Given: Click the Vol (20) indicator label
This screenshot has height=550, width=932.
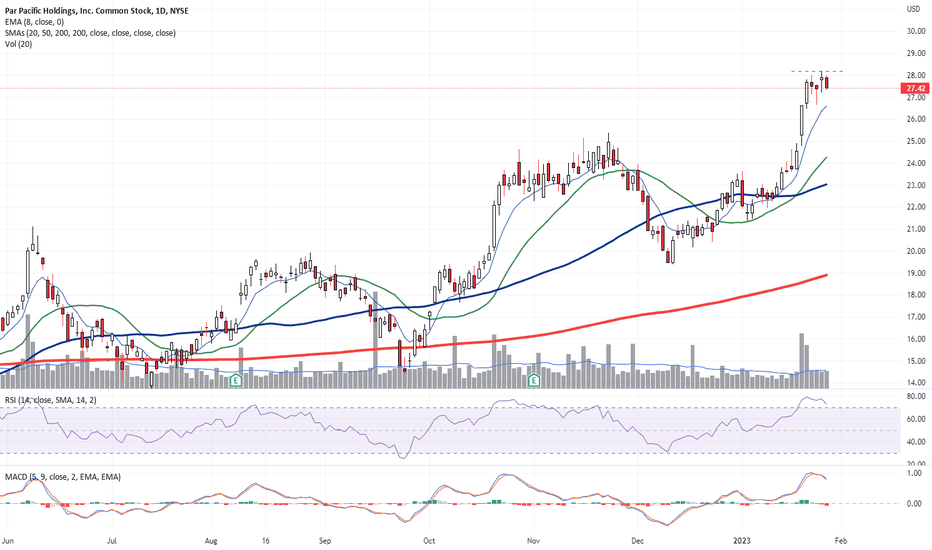Looking at the screenshot, I should (18, 44).
